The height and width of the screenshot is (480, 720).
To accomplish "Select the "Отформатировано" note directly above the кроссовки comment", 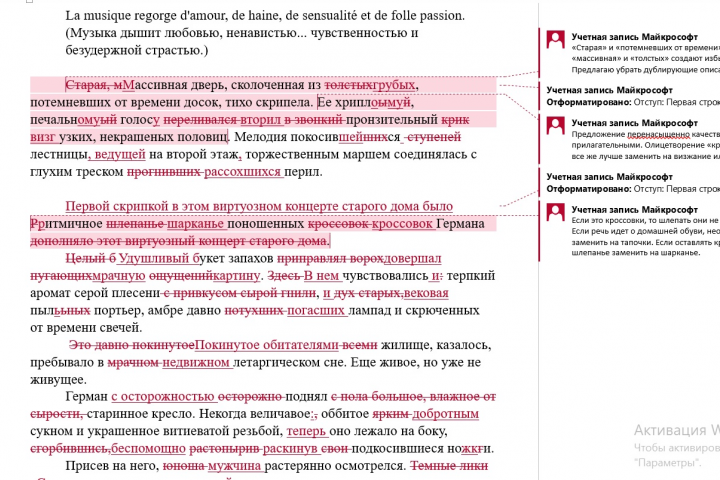I will coord(633,183).
